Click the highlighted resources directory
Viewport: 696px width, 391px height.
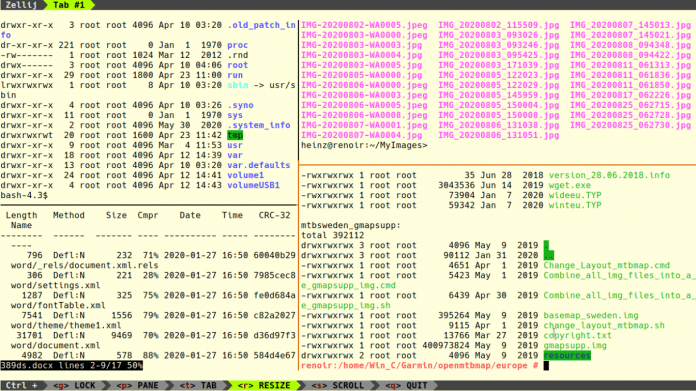567,355
